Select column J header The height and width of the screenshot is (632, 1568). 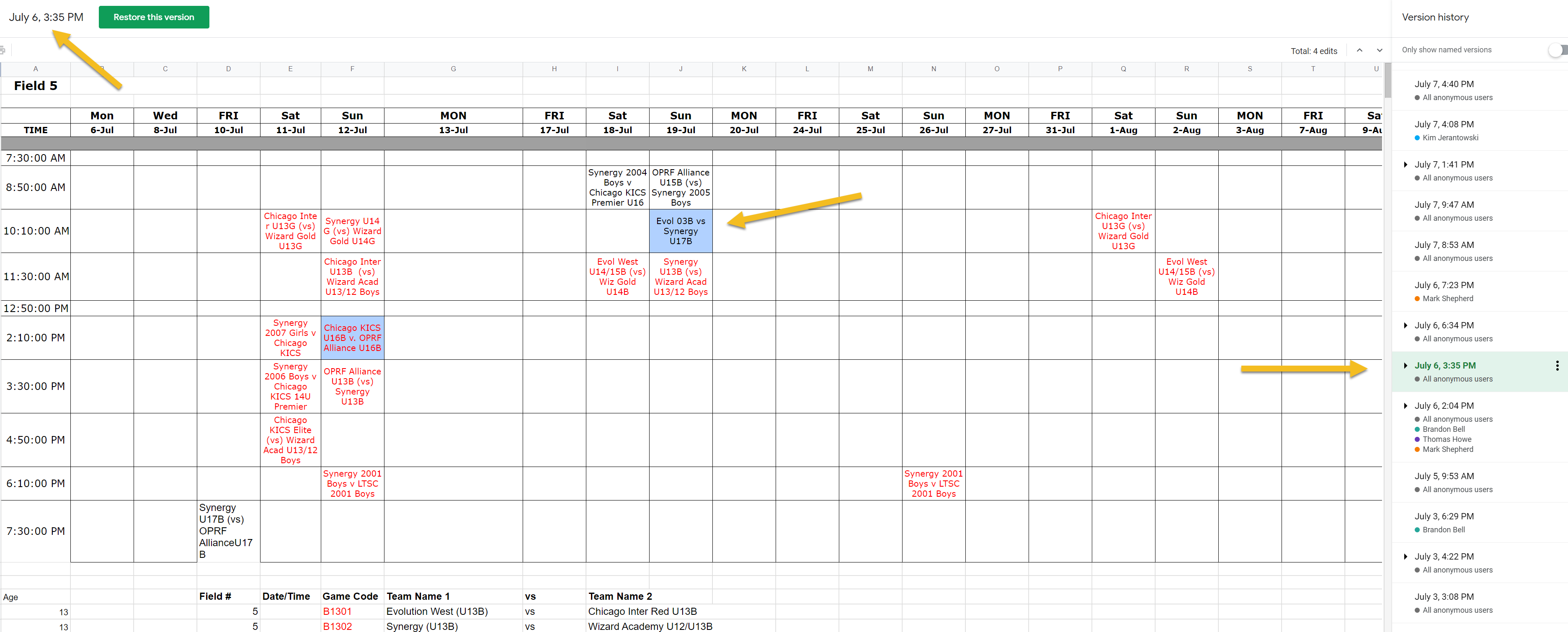click(681, 69)
